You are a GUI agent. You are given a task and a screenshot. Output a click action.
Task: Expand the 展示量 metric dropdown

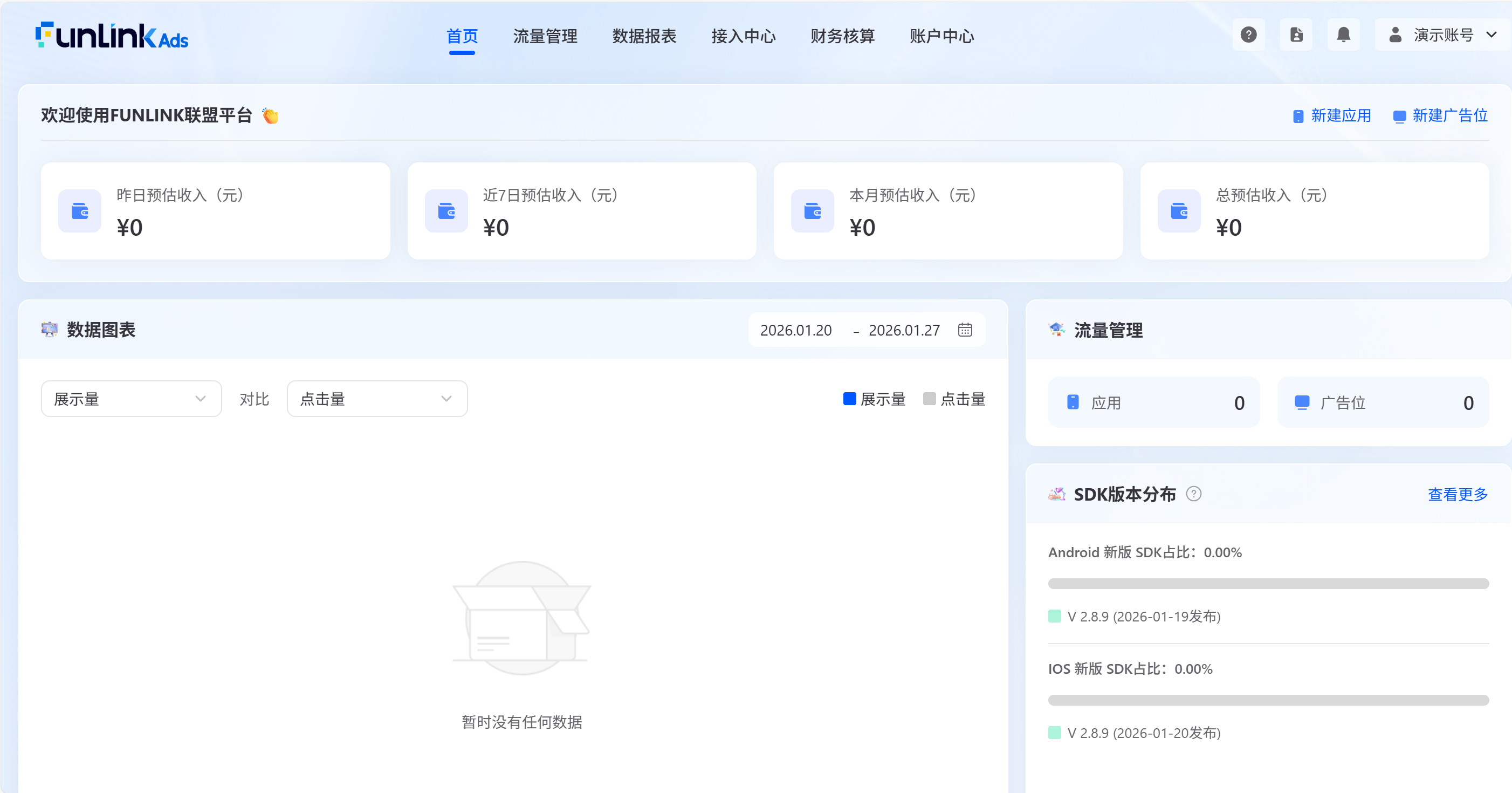(131, 399)
